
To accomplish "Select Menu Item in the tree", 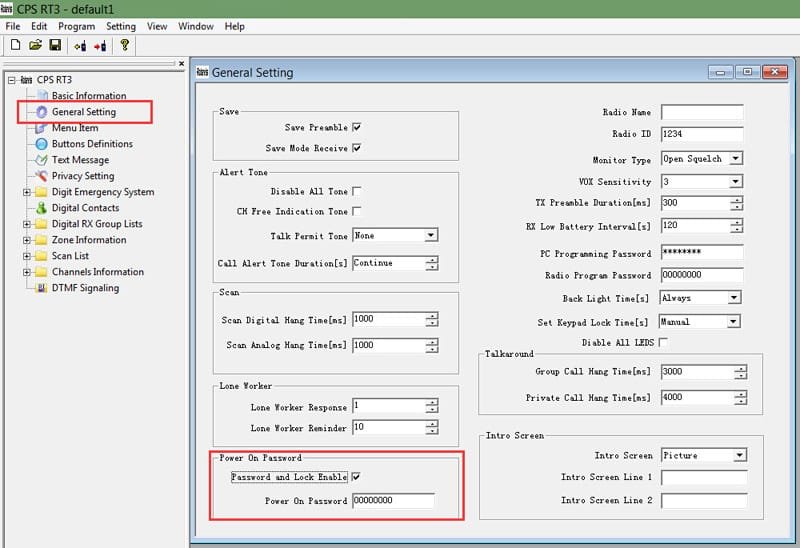I will coord(75,128).
